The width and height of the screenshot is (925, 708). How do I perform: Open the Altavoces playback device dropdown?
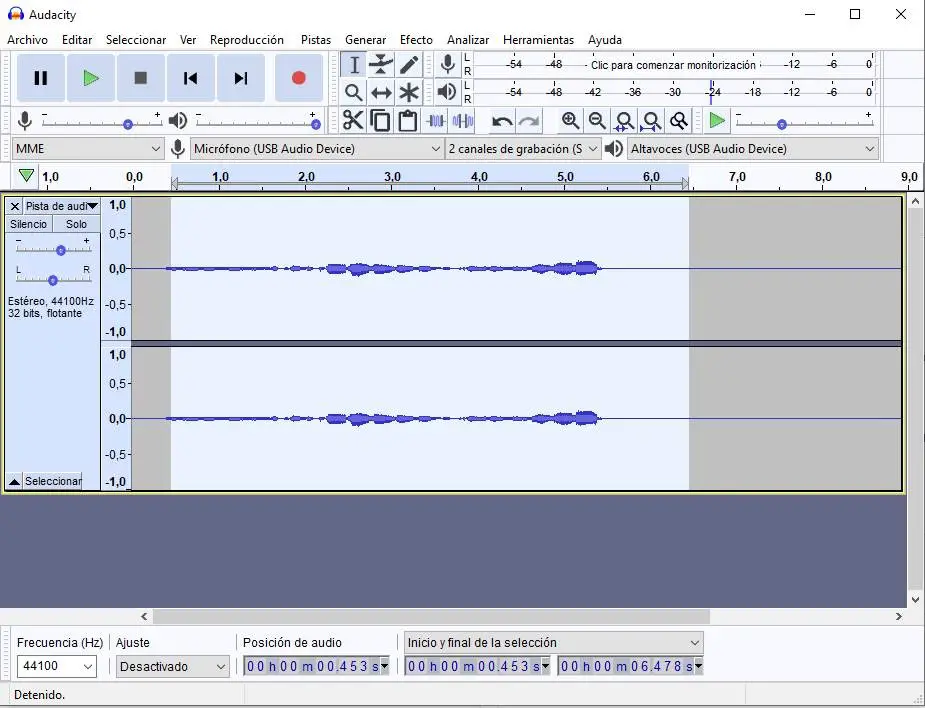pos(753,149)
